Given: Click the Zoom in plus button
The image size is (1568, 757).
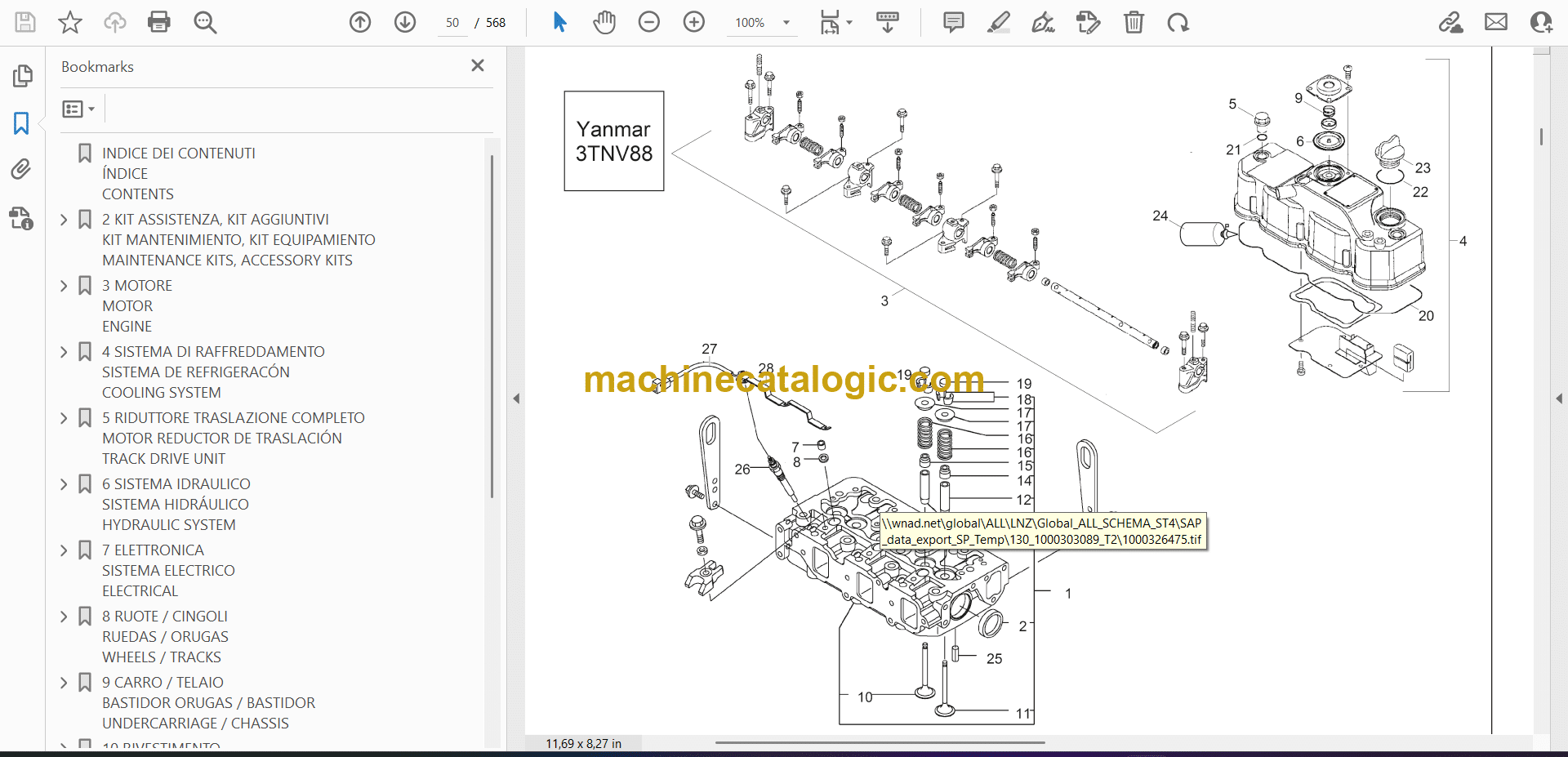Looking at the screenshot, I should coord(694,22).
